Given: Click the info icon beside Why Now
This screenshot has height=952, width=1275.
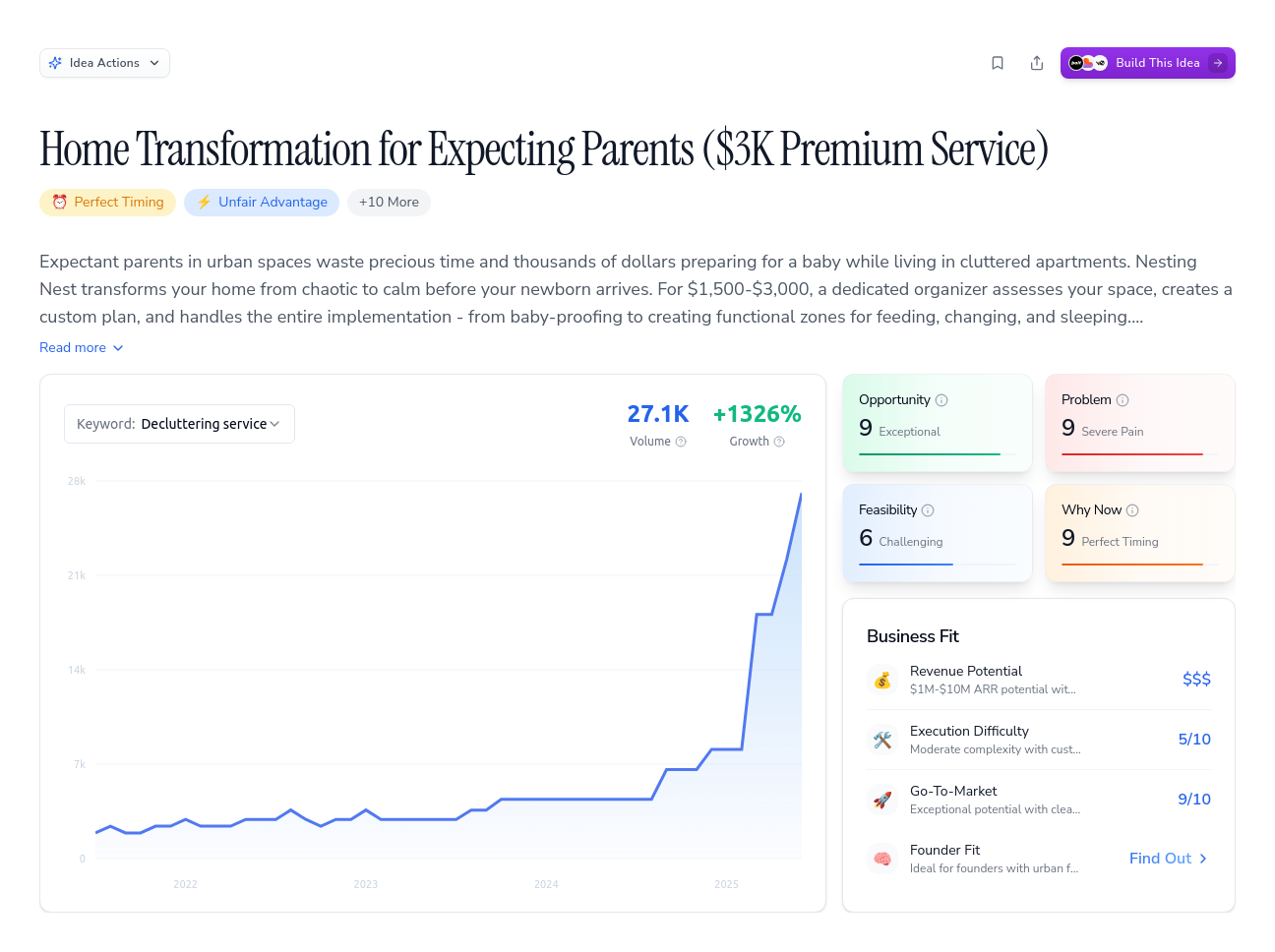Looking at the screenshot, I should [1132, 510].
